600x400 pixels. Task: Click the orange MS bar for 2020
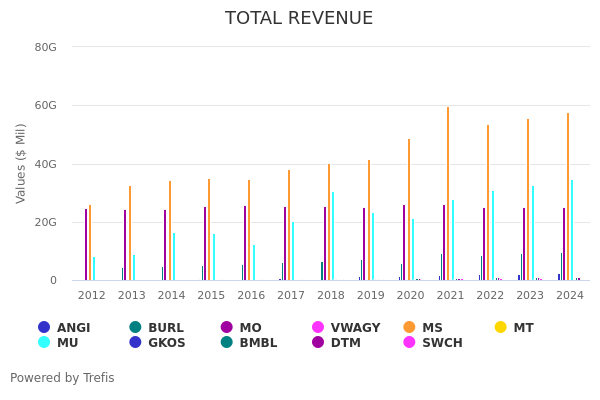pos(408,210)
